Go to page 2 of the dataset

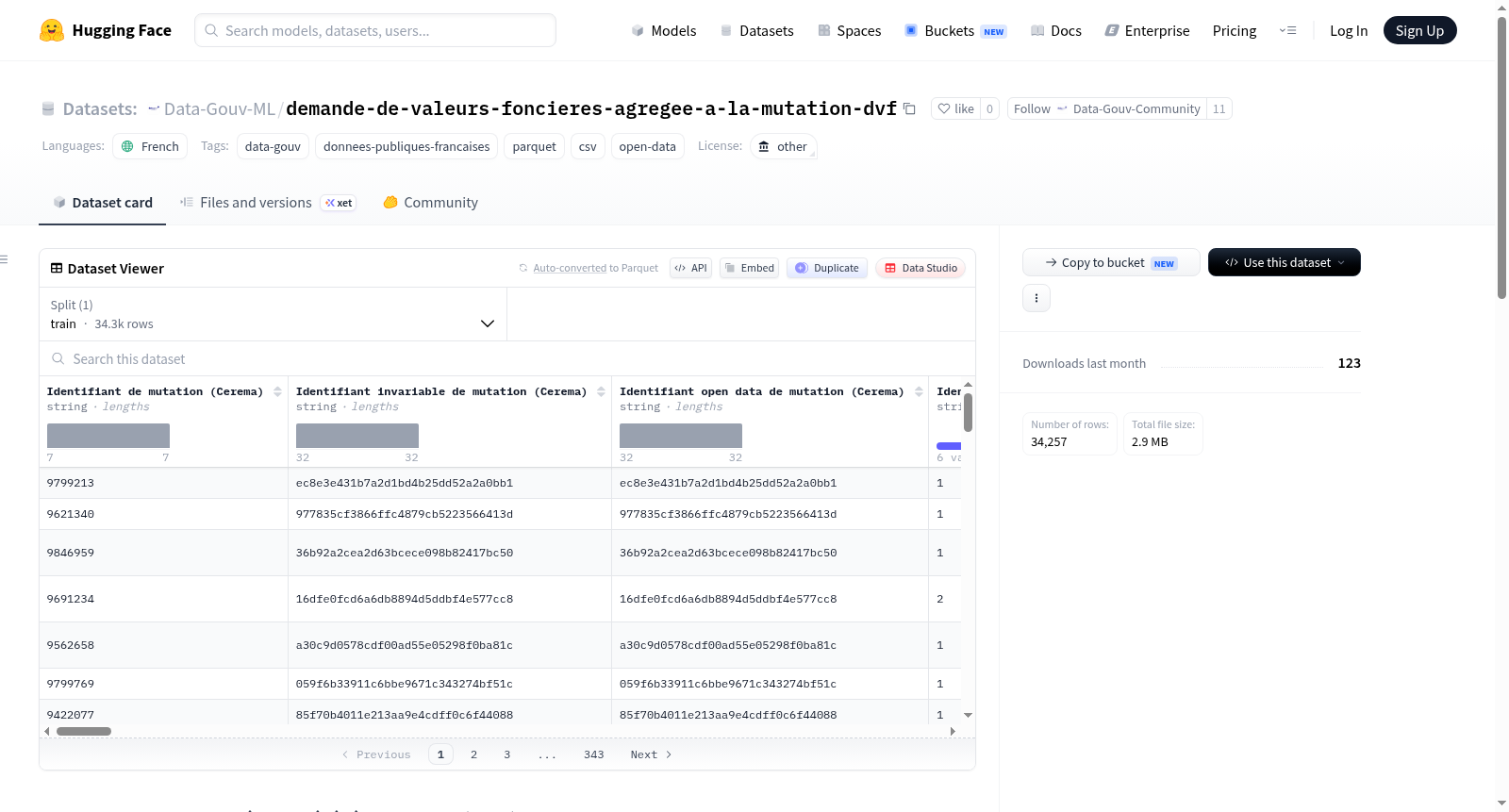[473, 754]
